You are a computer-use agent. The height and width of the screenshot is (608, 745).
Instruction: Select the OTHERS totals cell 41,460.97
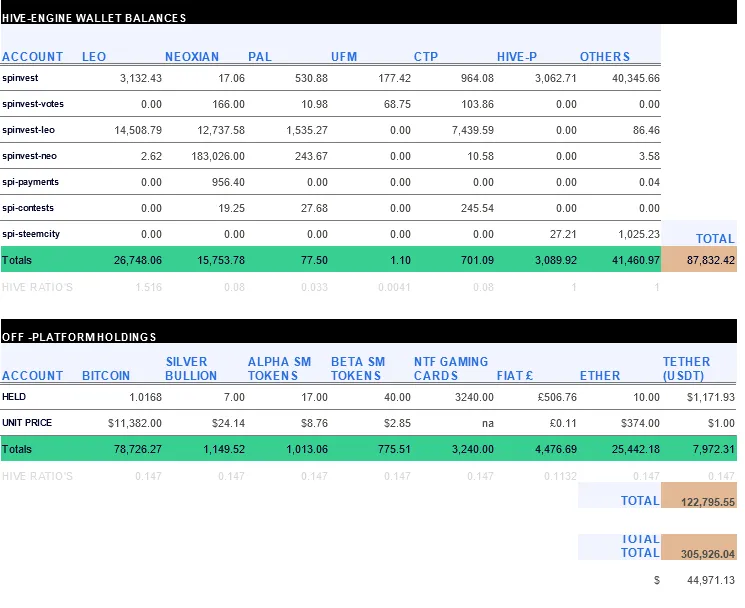(x=636, y=260)
